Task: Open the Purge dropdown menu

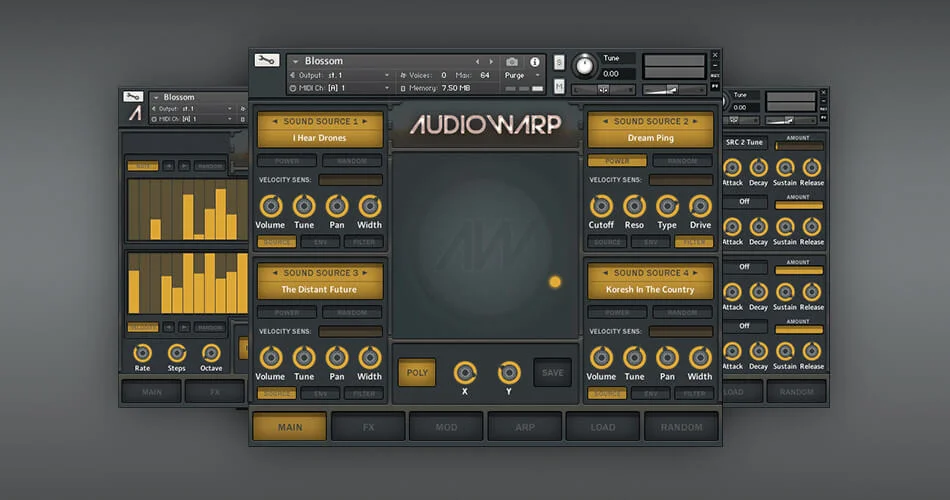Action: tap(522, 75)
